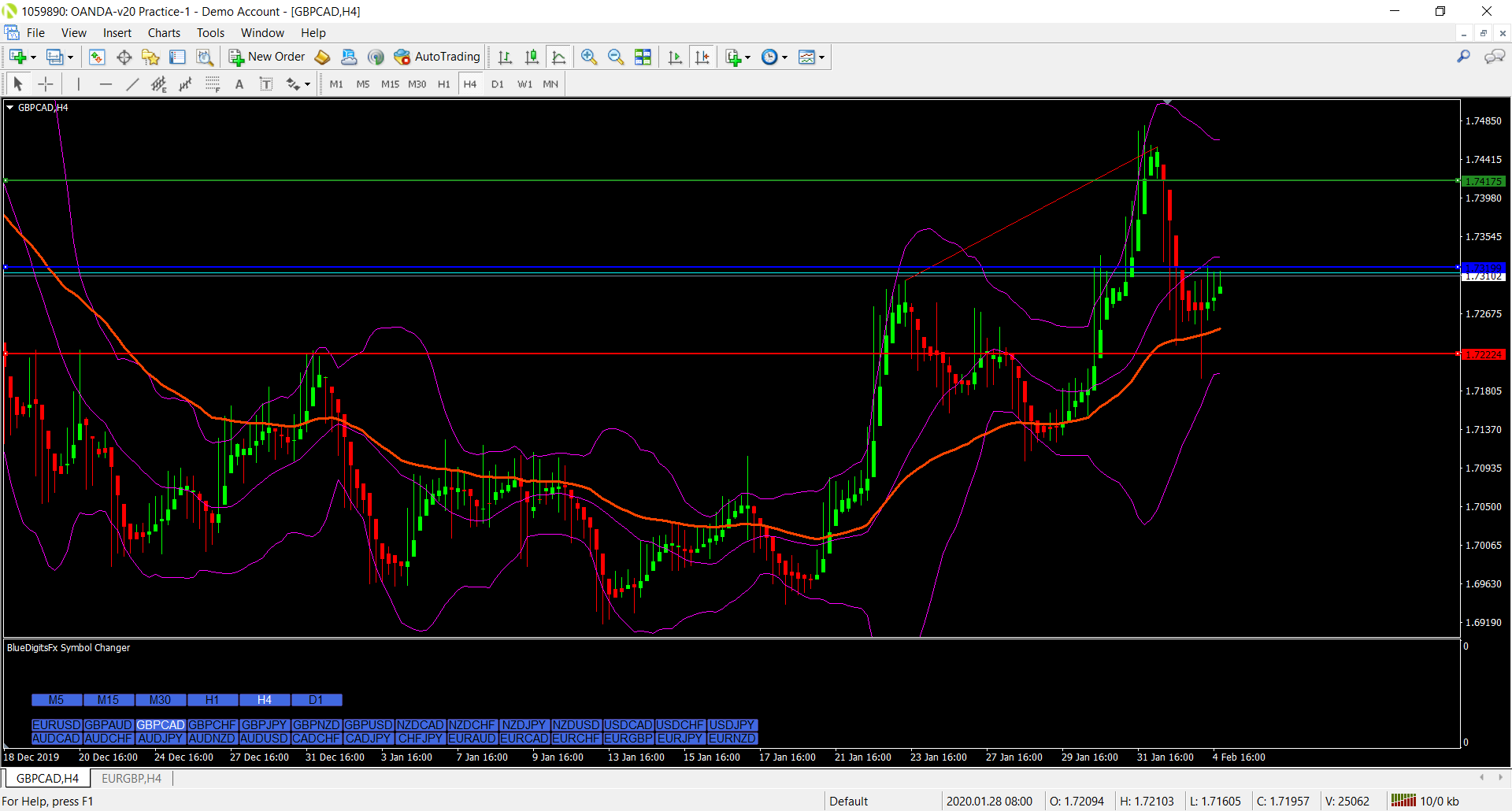Toggle the D1 timeframe toolbar button
Viewport: 1512px width, 811px height.
tap(497, 84)
